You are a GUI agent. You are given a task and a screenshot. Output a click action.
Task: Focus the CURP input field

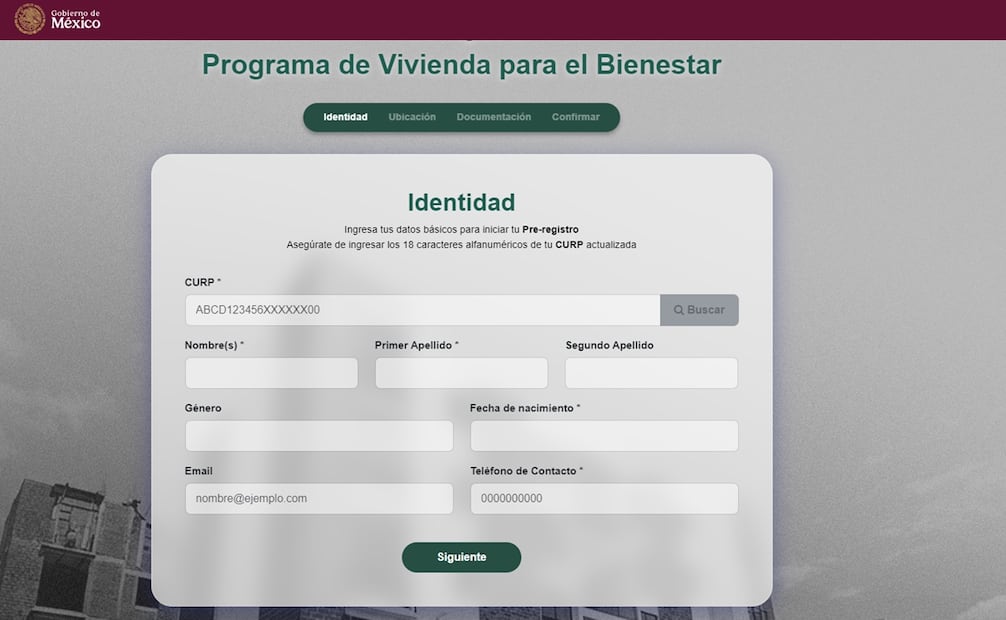click(x=420, y=310)
